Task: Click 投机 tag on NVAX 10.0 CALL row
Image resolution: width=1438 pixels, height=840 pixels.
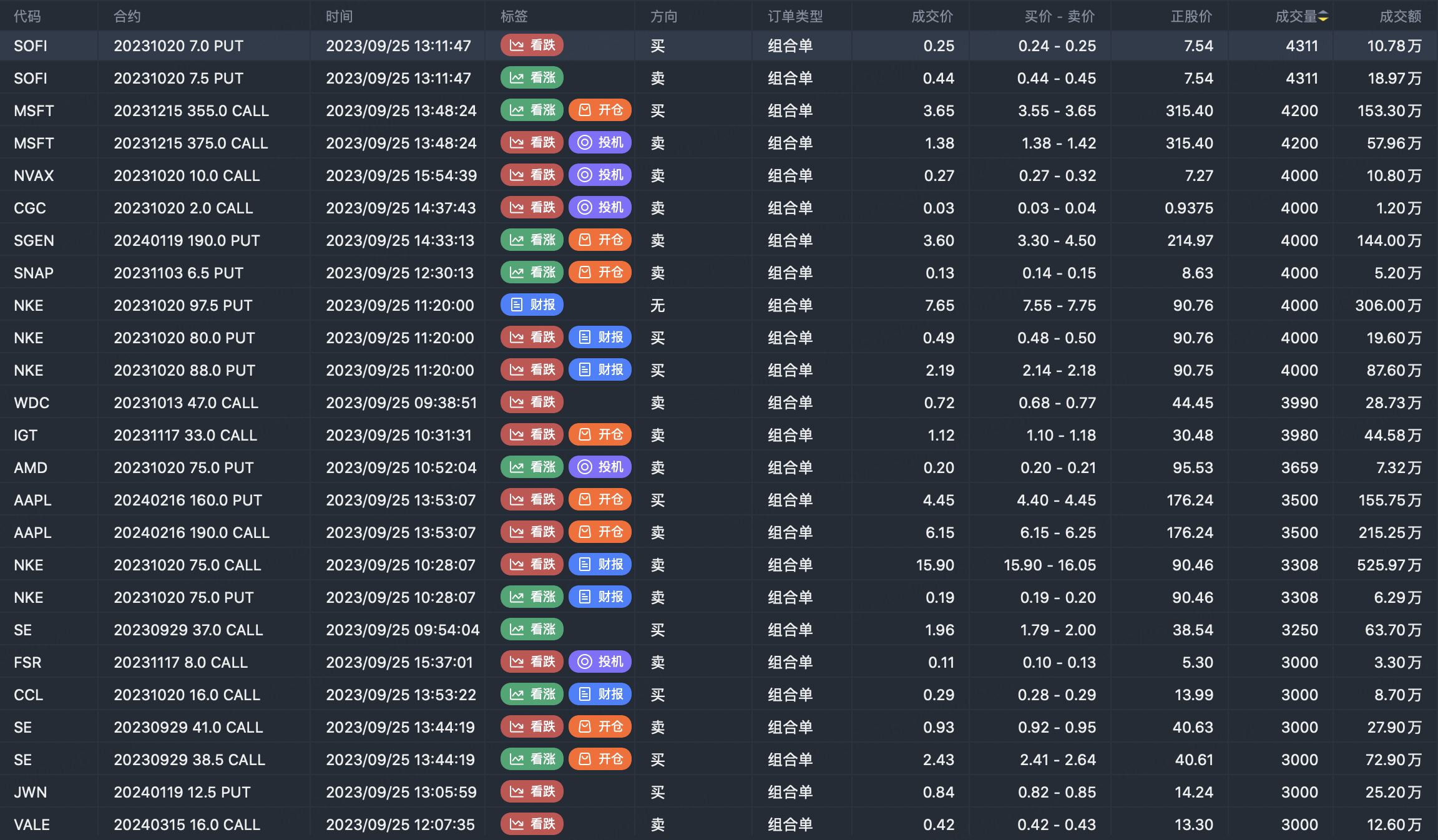Action: 600,175
